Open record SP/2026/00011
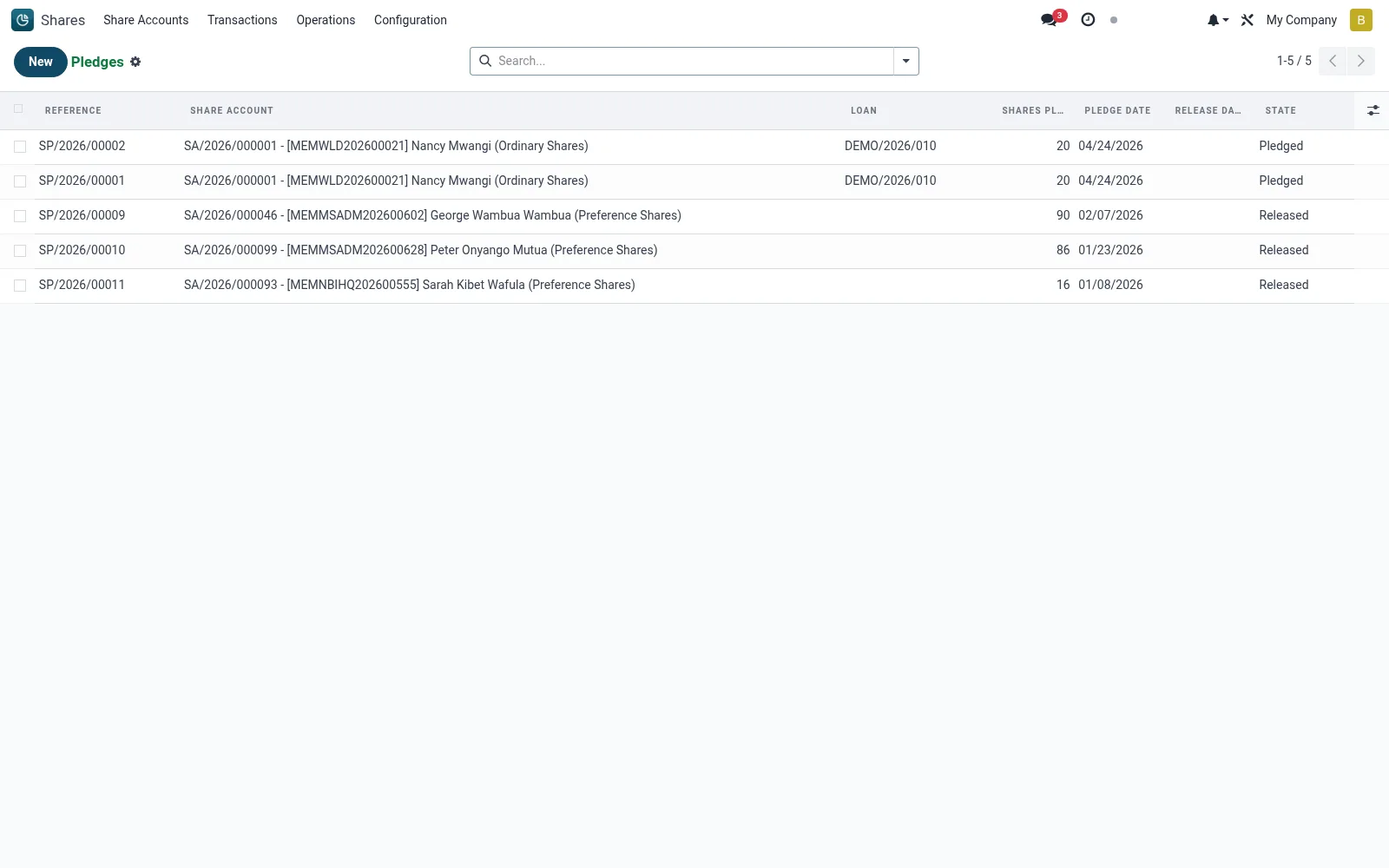This screenshot has height=868, width=1389. [82, 285]
